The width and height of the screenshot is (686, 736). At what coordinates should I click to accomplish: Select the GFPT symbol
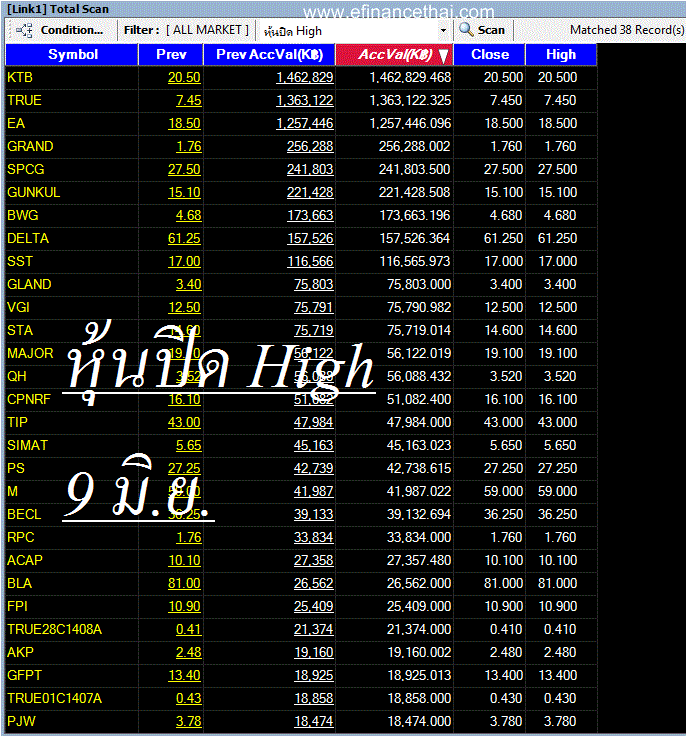[24, 675]
